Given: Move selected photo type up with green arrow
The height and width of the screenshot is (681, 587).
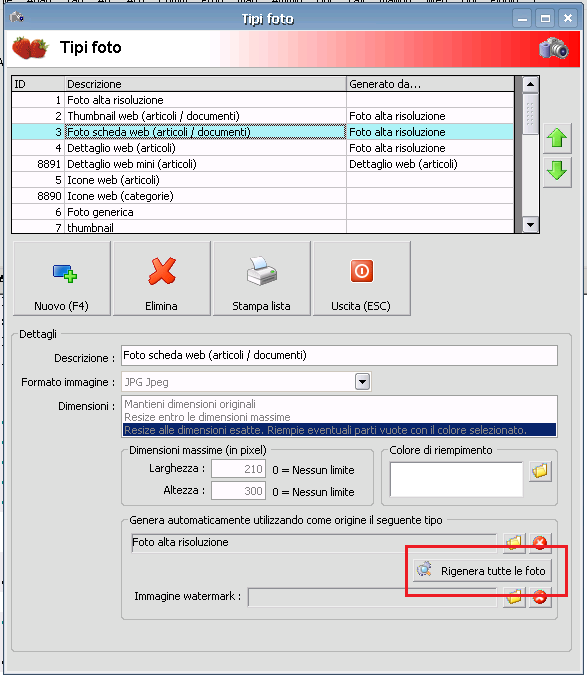Looking at the screenshot, I should (x=557, y=139).
